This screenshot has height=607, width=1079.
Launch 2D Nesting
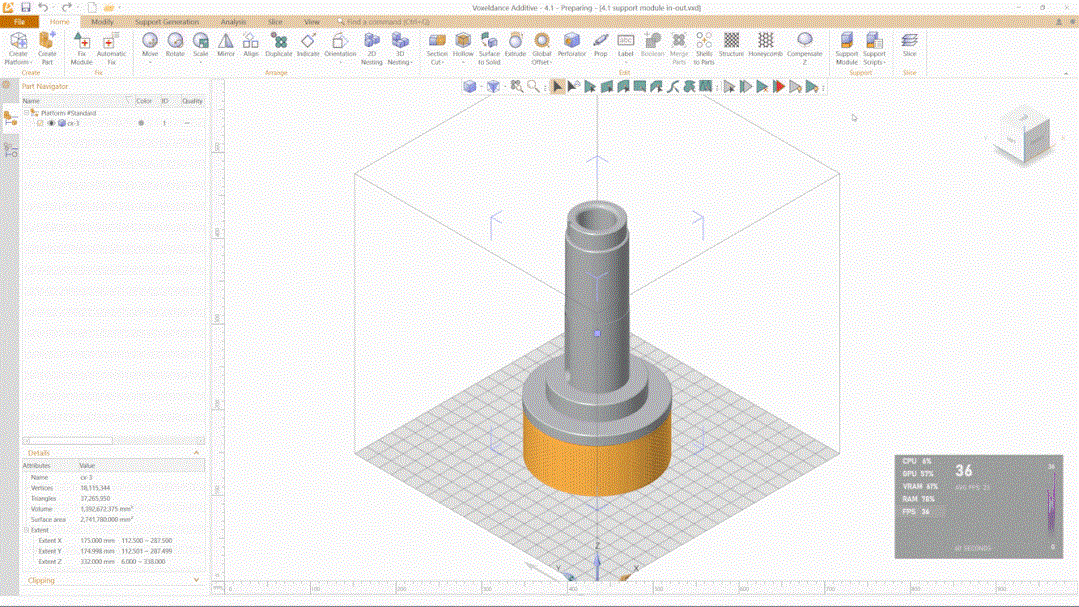tap(372, 47)
